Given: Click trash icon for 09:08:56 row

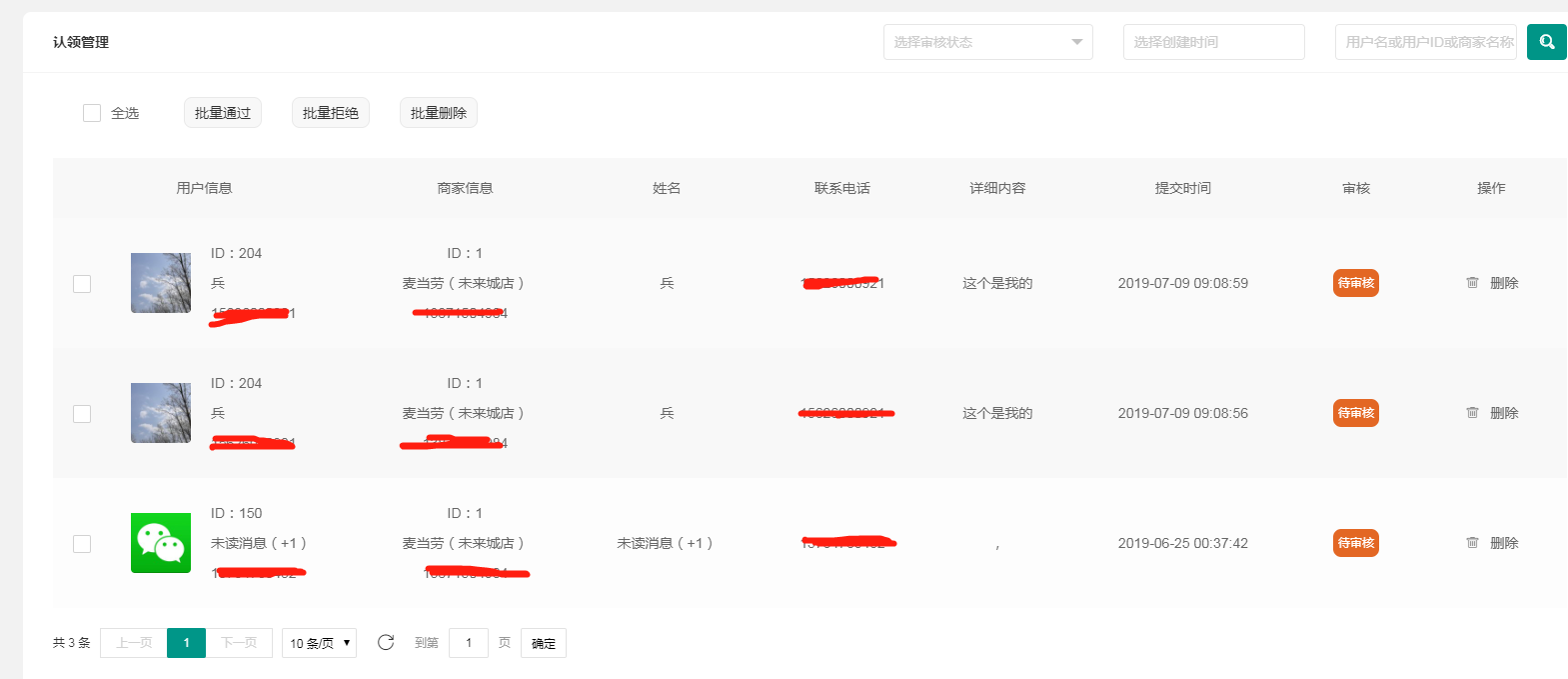Looking at the screenshot, I should click(x=1472, y=413).
